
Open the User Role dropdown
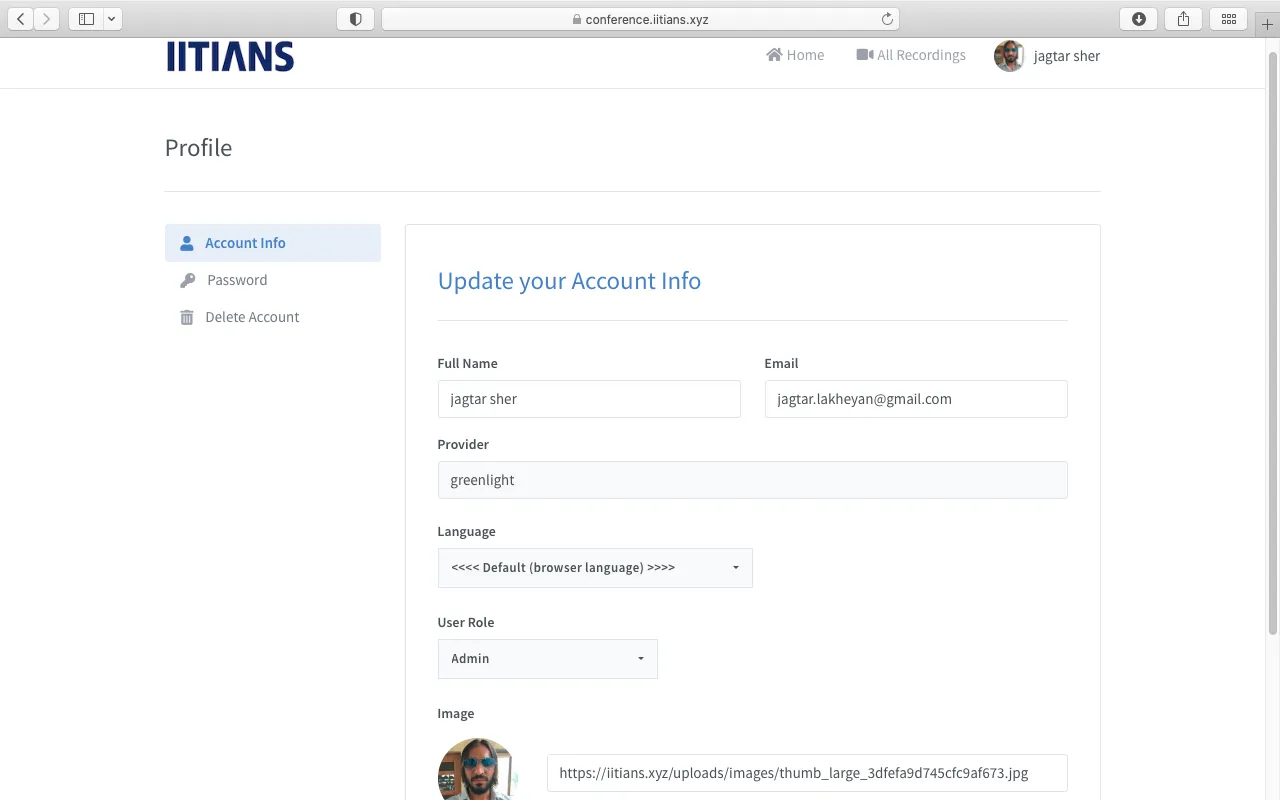tap(548, 659)
